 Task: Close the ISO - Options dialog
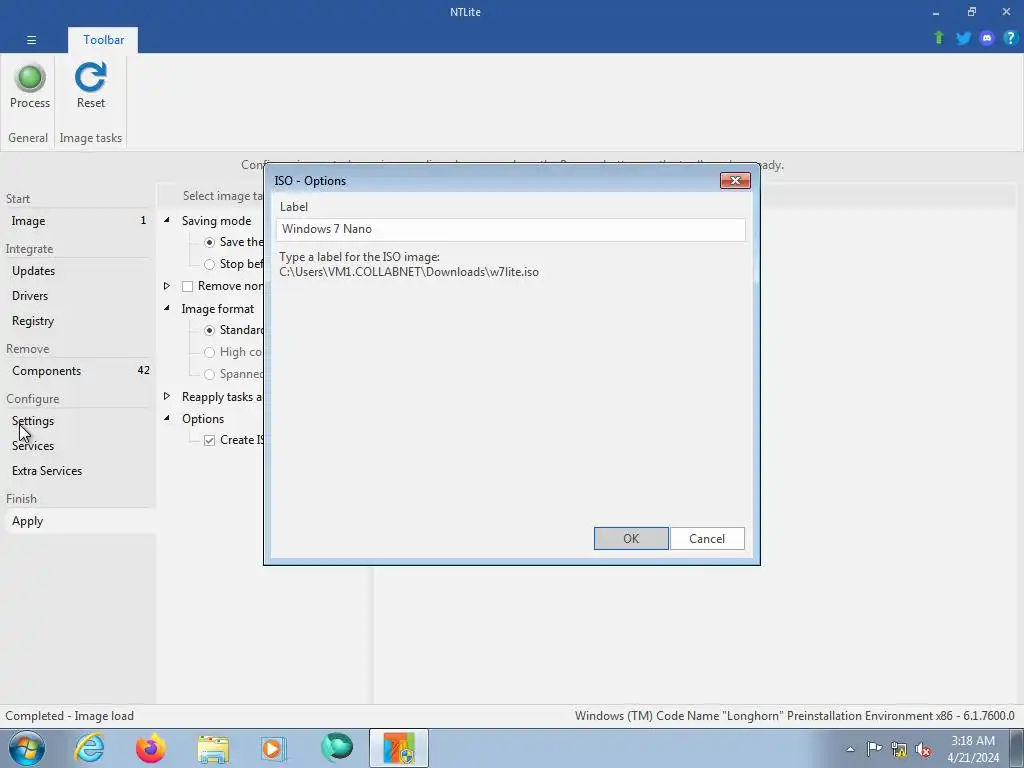735,181
